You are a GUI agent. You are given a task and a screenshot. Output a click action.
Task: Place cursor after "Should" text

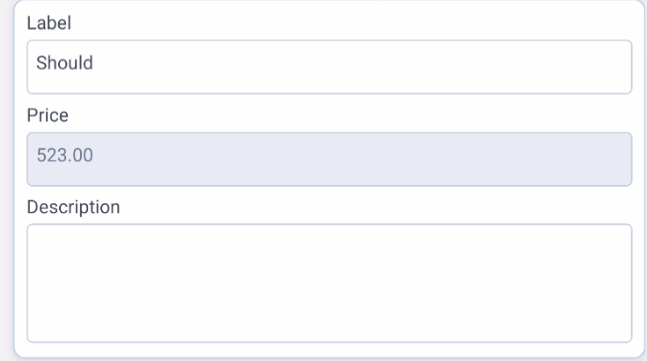point(94,63)
